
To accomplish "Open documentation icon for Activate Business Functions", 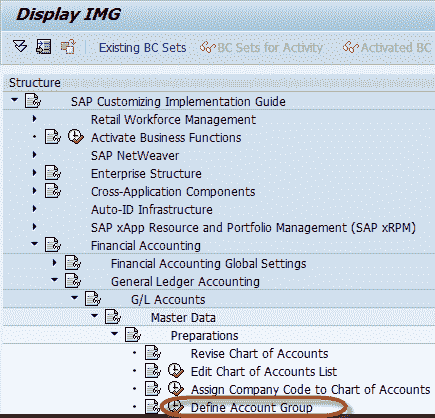I will 53,137.
